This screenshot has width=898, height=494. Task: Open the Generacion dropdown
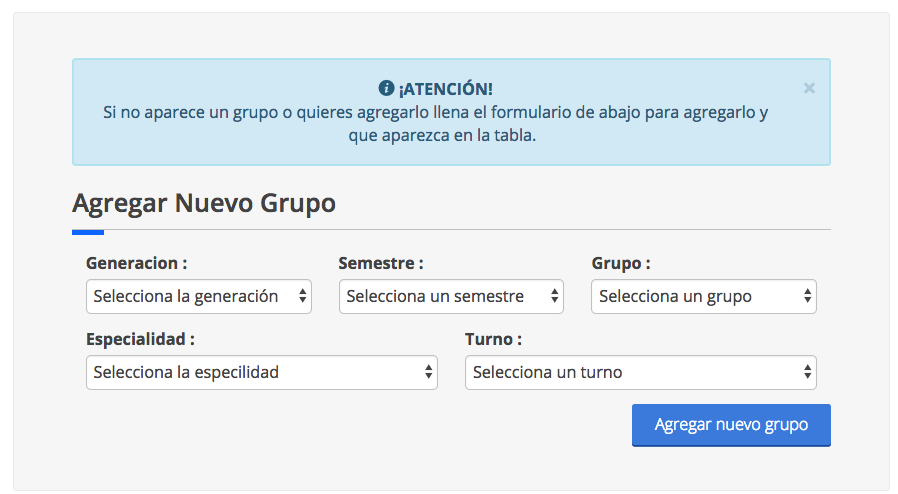(199, 296)
